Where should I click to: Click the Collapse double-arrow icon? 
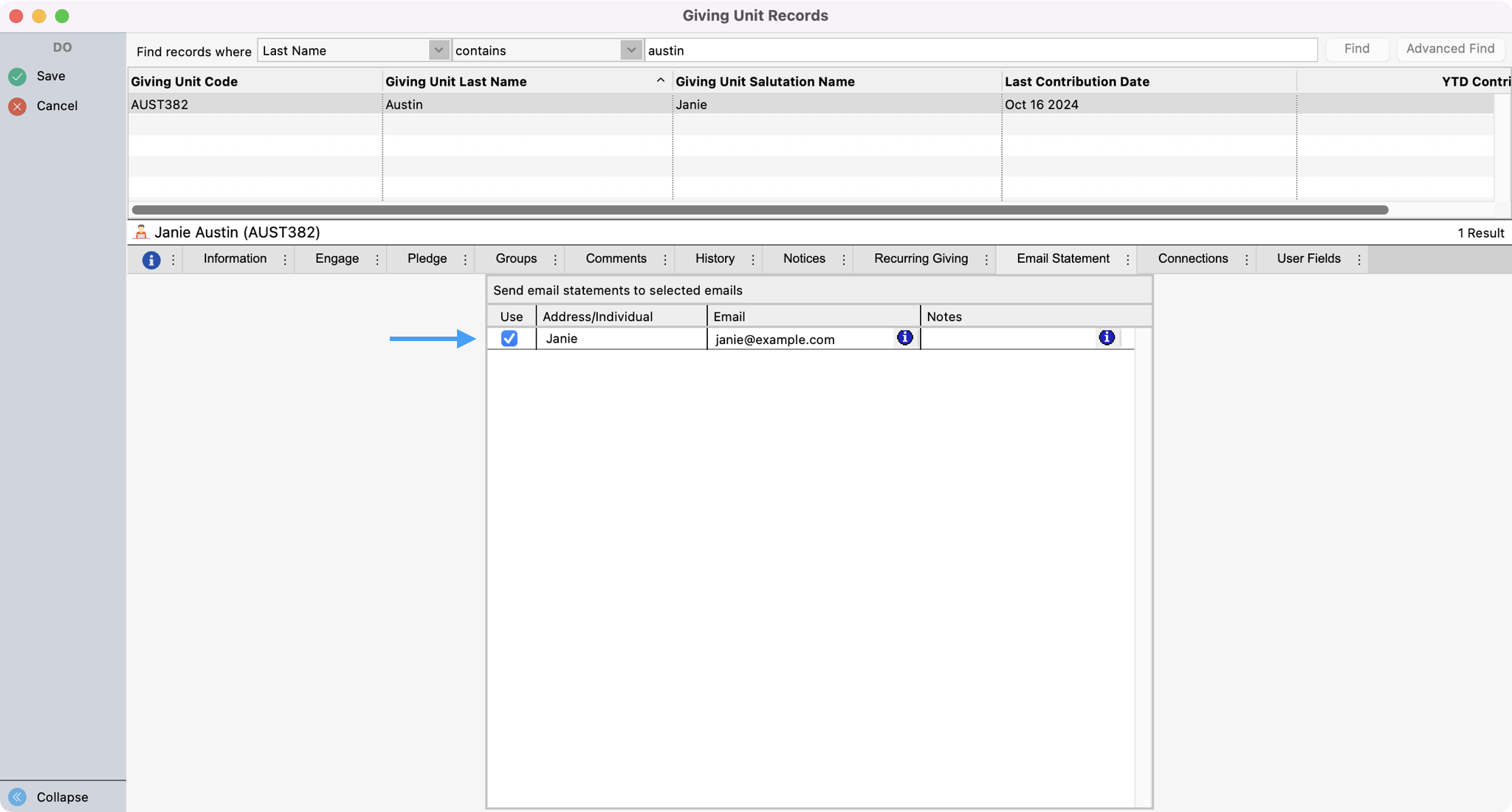(x=18, y=797)
